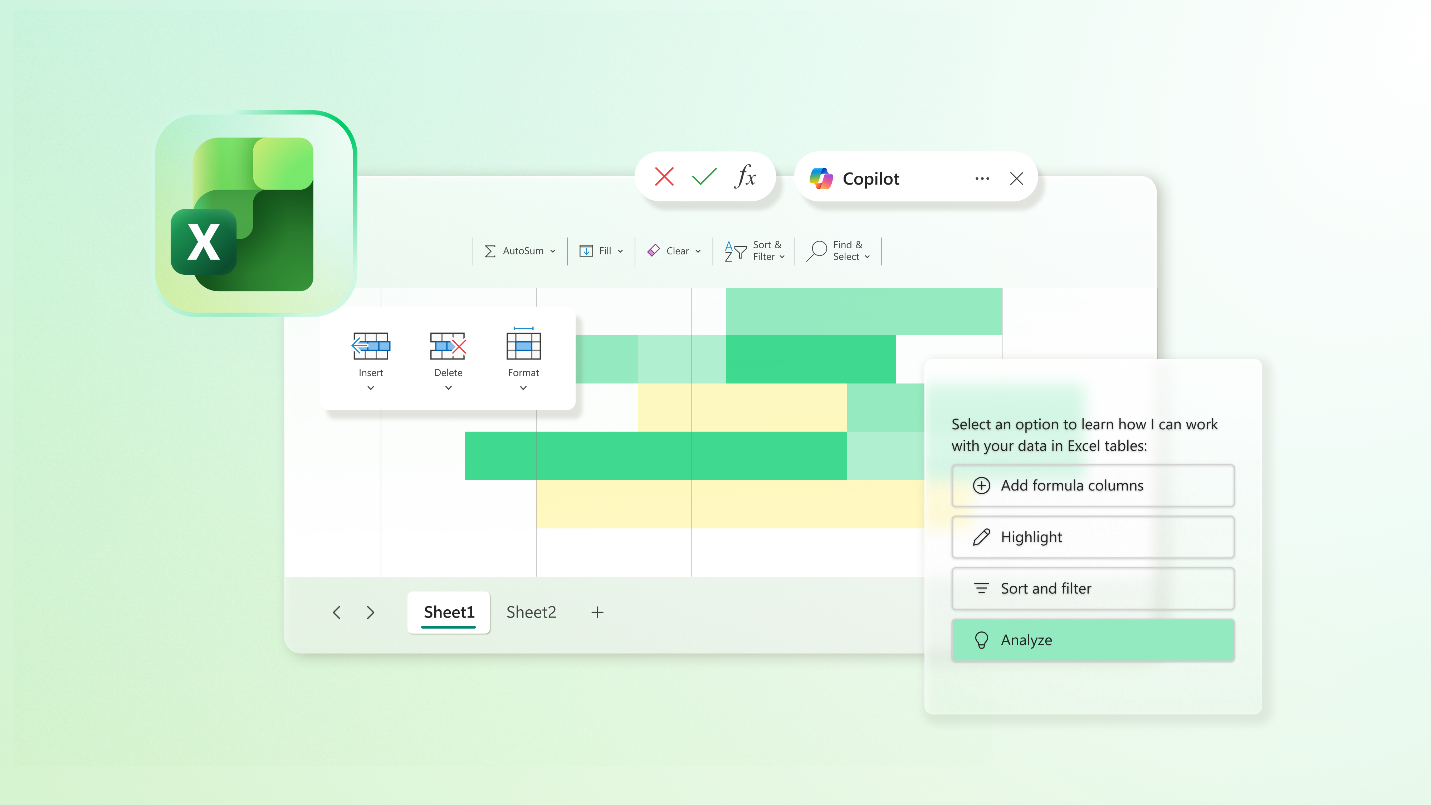Viewport: 1431px width, 805px height.
Task: Click the Format cells icon
Action: 523,343
